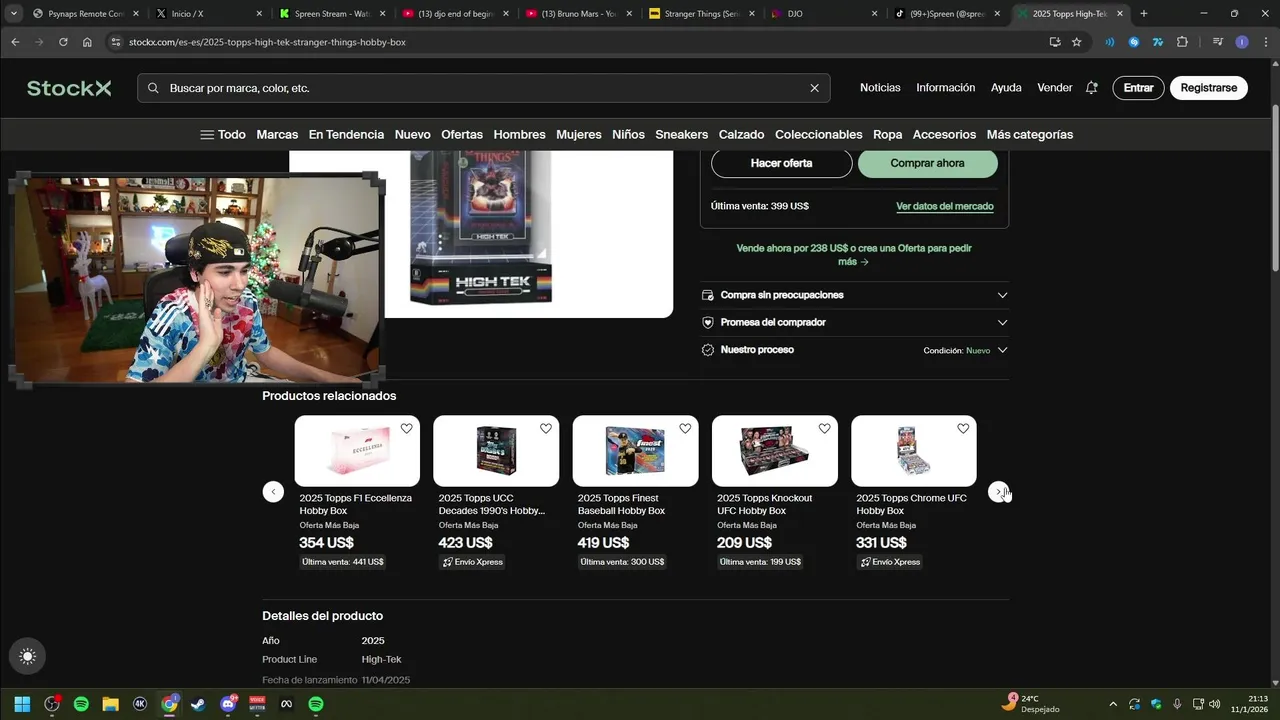Open the Meta app from the taskbar

pos(286,704)
